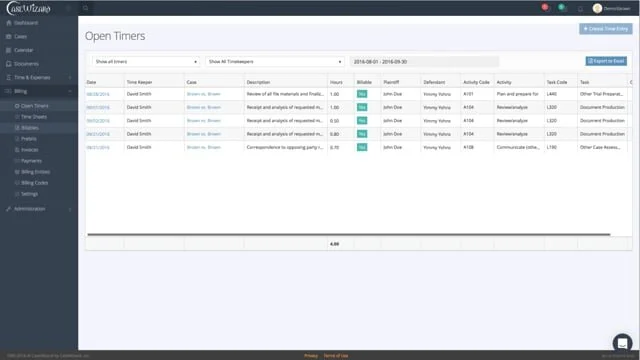Click the Invoices icon under Billing
Screen dimensions: 640x360
17,150
